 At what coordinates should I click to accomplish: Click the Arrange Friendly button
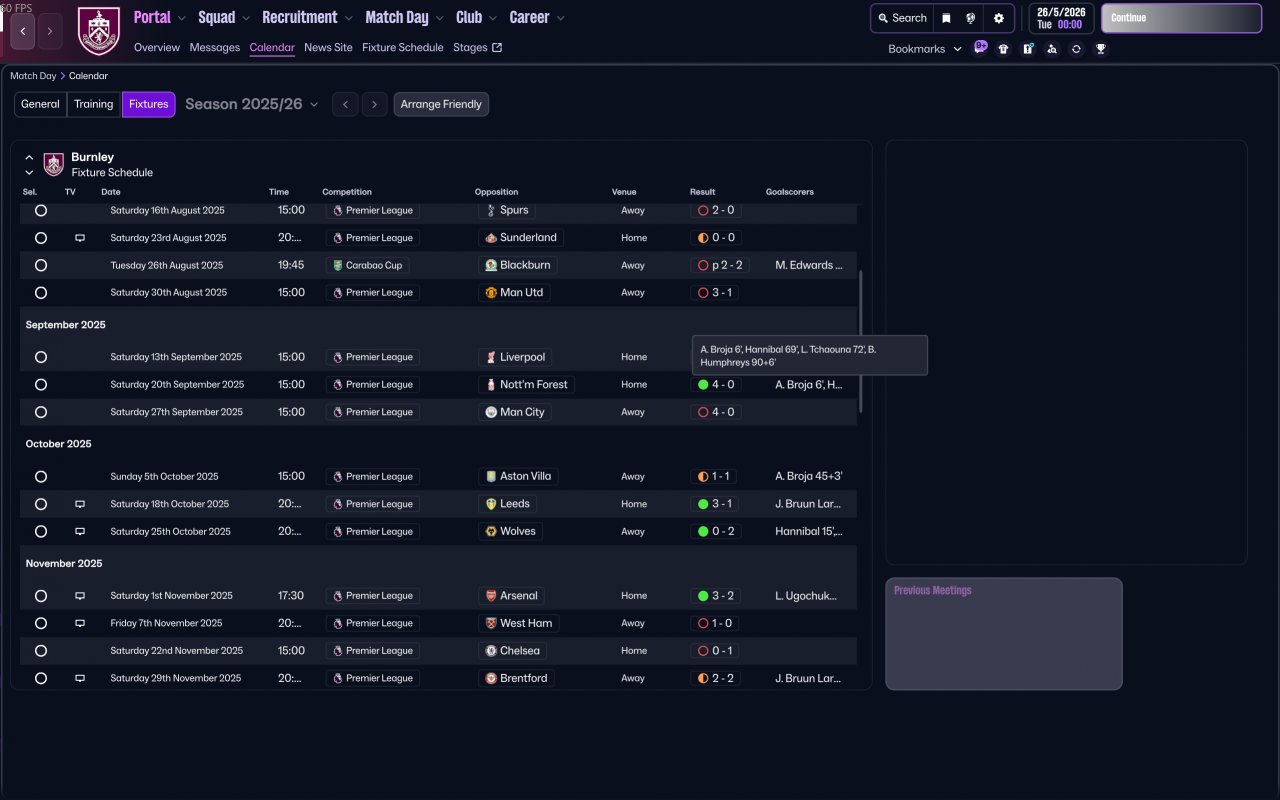pyautogui.click(x=441, y=104)
